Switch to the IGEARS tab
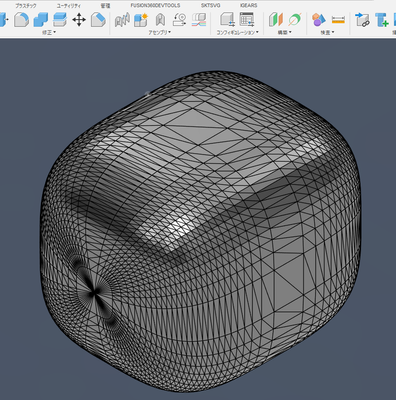Viewport: 396px width, 400px height. pos(248,6)
